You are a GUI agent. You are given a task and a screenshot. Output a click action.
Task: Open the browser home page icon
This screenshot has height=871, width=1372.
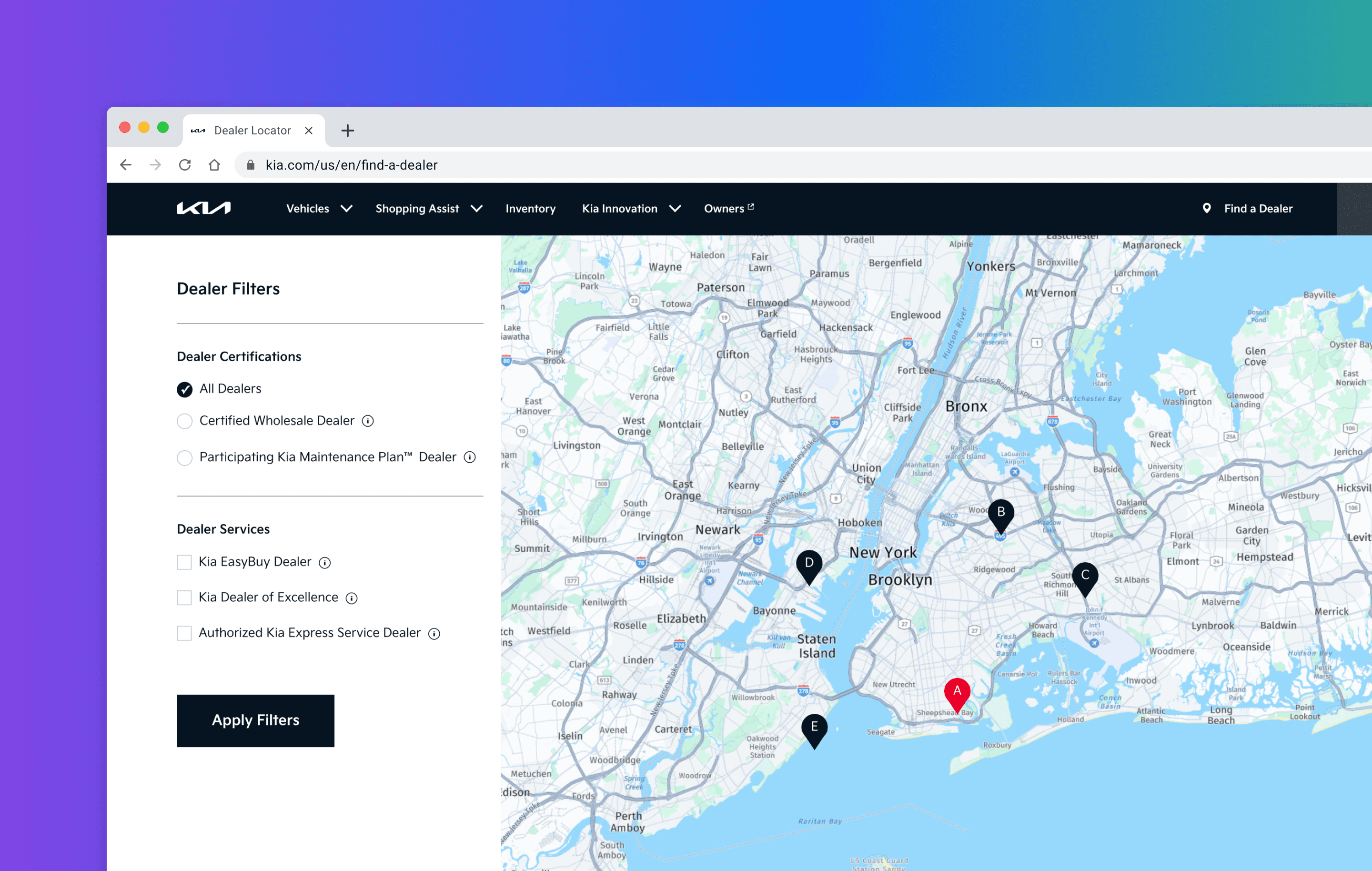[x=214, y=165]
